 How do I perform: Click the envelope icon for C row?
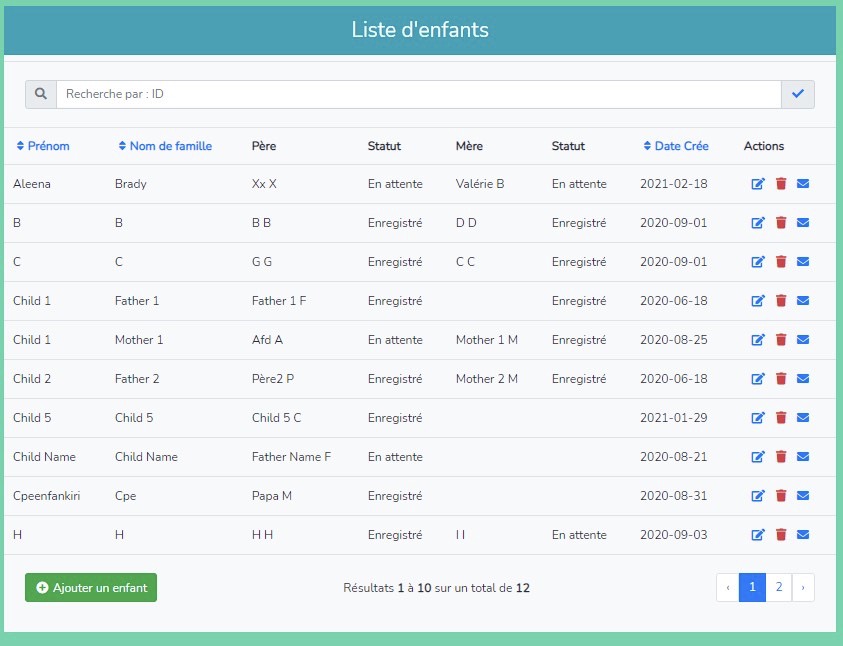803,262
